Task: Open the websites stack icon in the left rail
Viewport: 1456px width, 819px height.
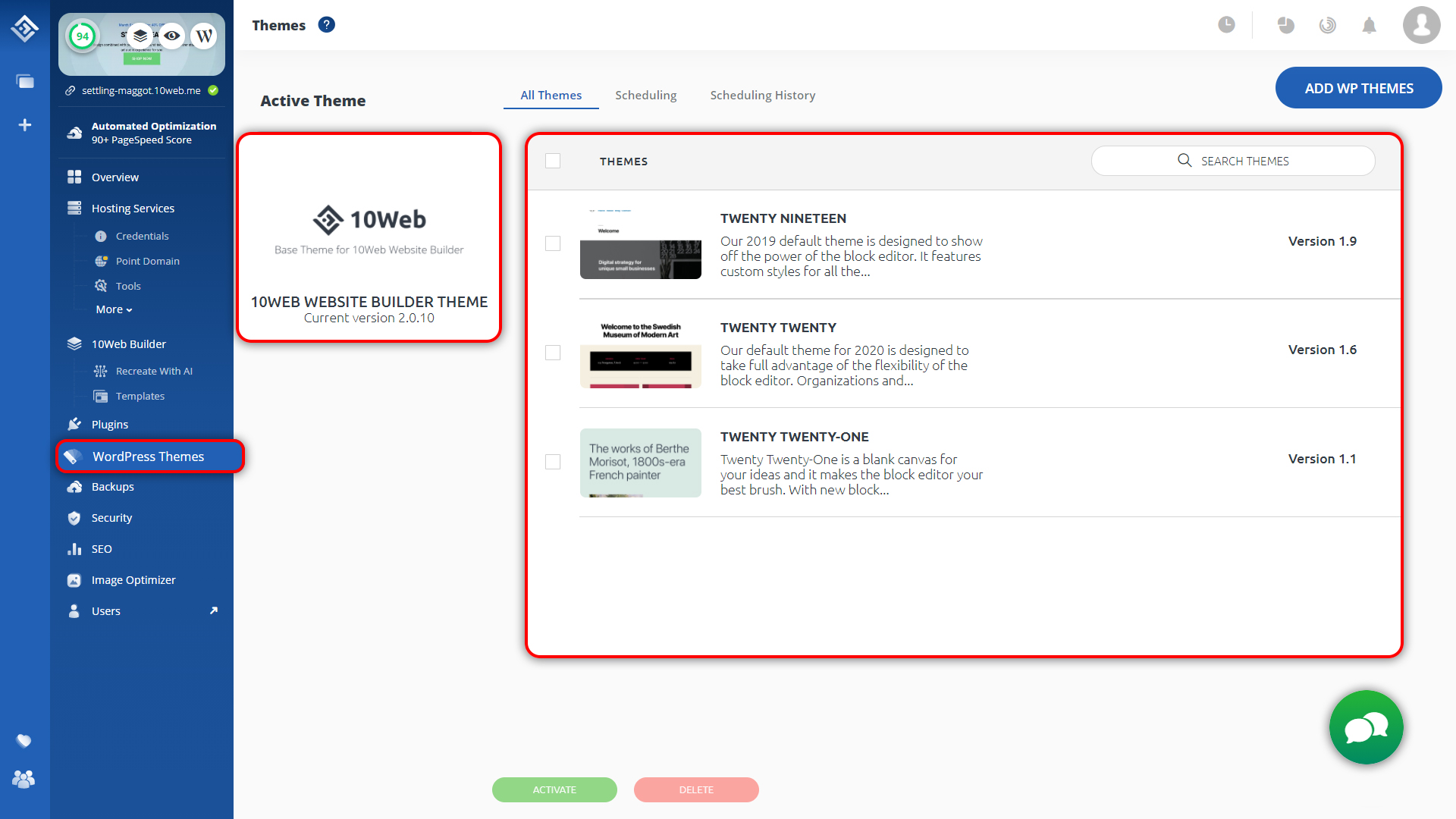Action: pos(25,81)
